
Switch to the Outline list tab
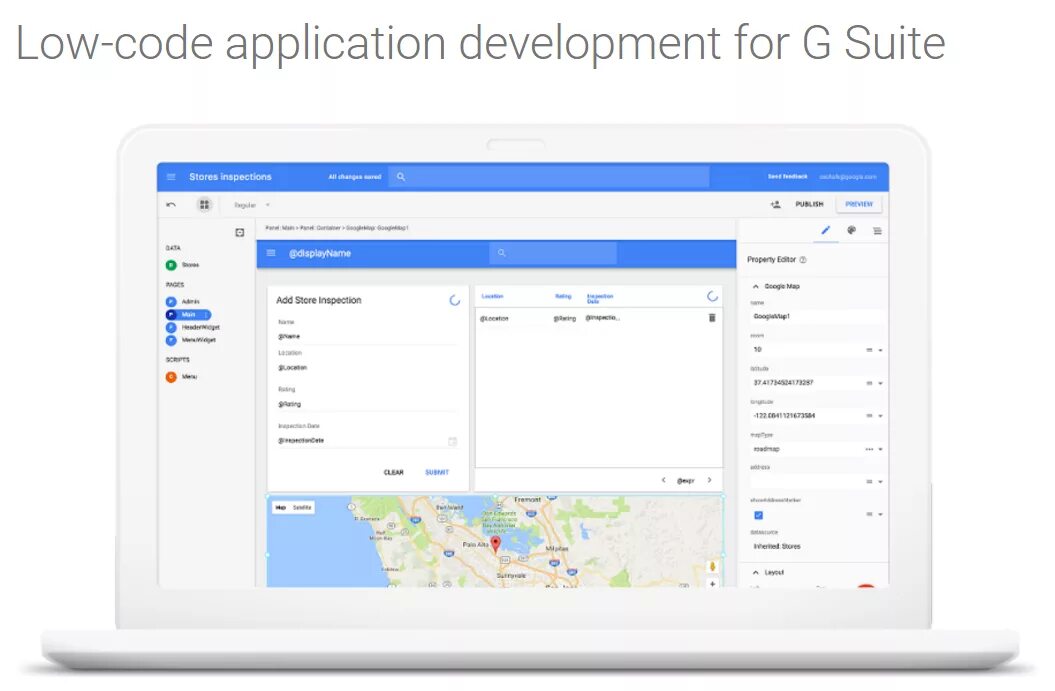[877, 231]
